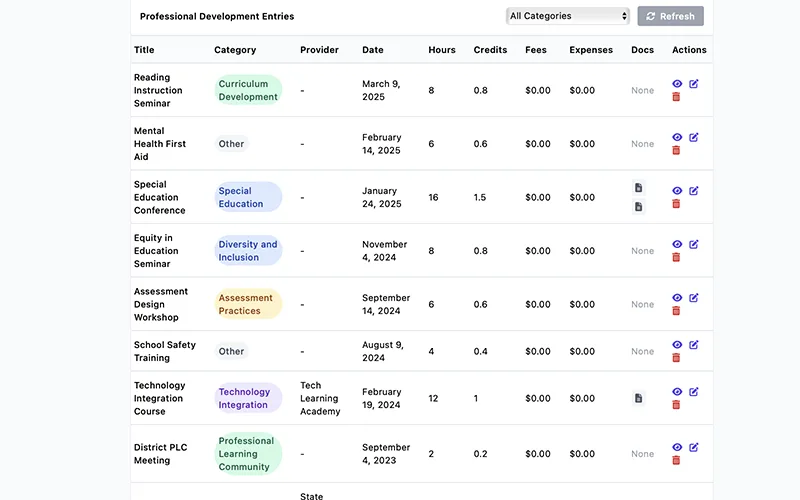Click the Title column header
The width and height of the screenshot is (800, 500).
(x=144, y=50)
